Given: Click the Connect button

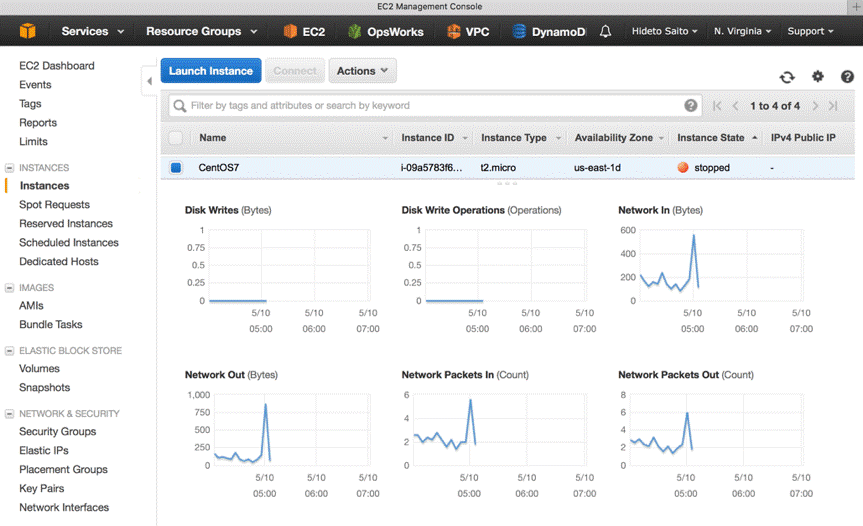Looking at the screenshot, I should pos(295,71).
